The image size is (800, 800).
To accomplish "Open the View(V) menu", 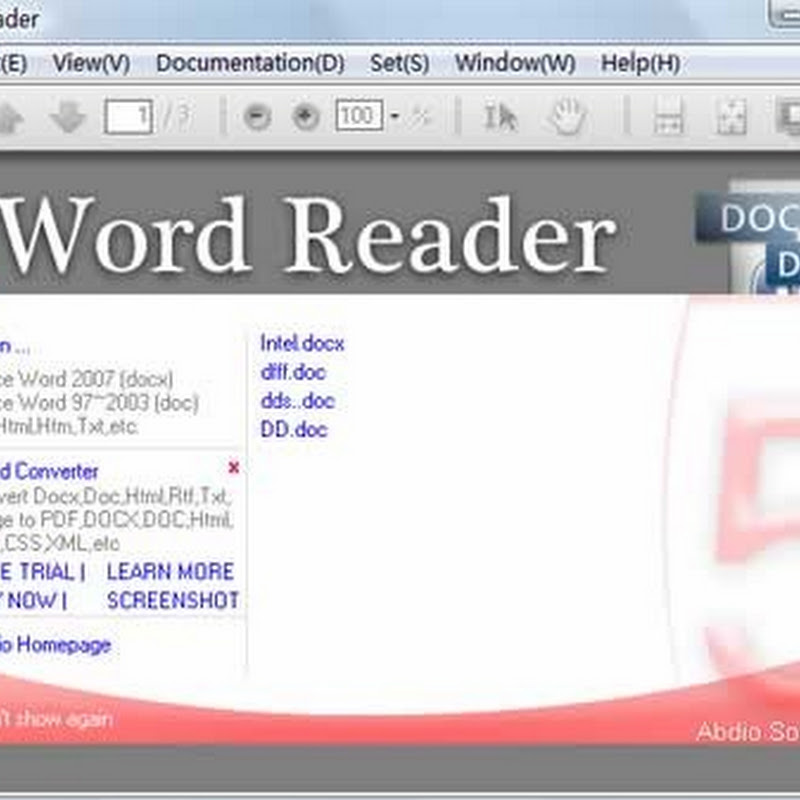I will (x=92, y=63).
